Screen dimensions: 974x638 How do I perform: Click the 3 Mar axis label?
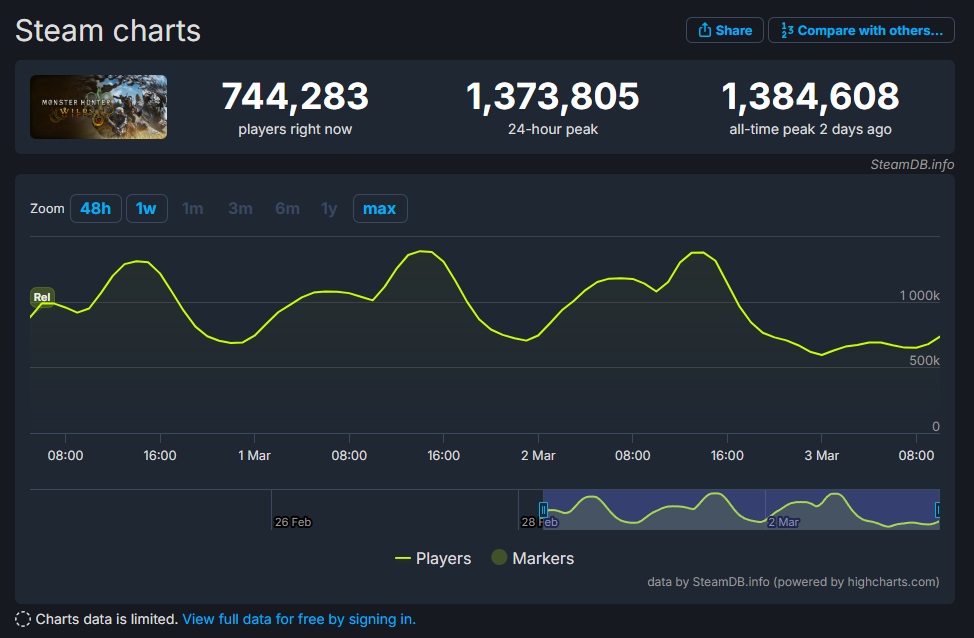click(821, 455)
